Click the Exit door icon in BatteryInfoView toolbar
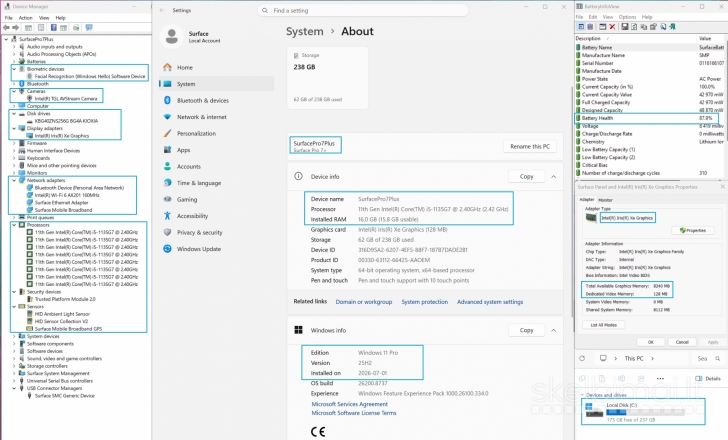The image size is (728, 440). tap(672, 26)
